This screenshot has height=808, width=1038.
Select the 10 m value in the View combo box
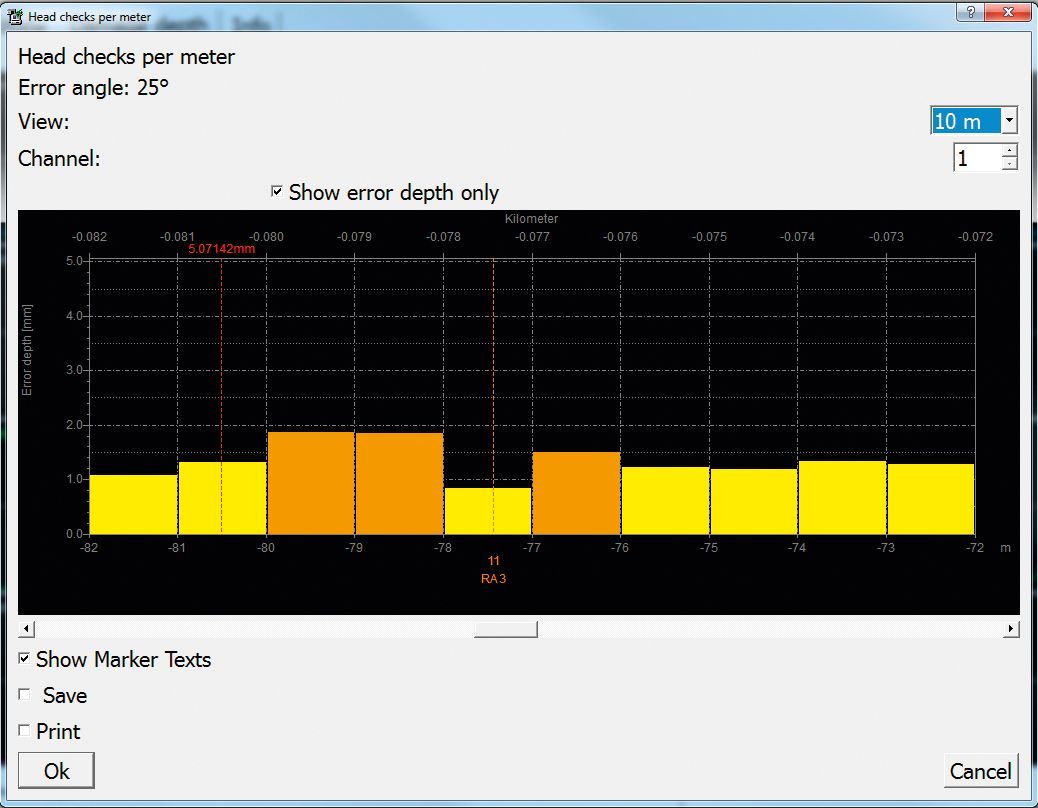[960, 120]
